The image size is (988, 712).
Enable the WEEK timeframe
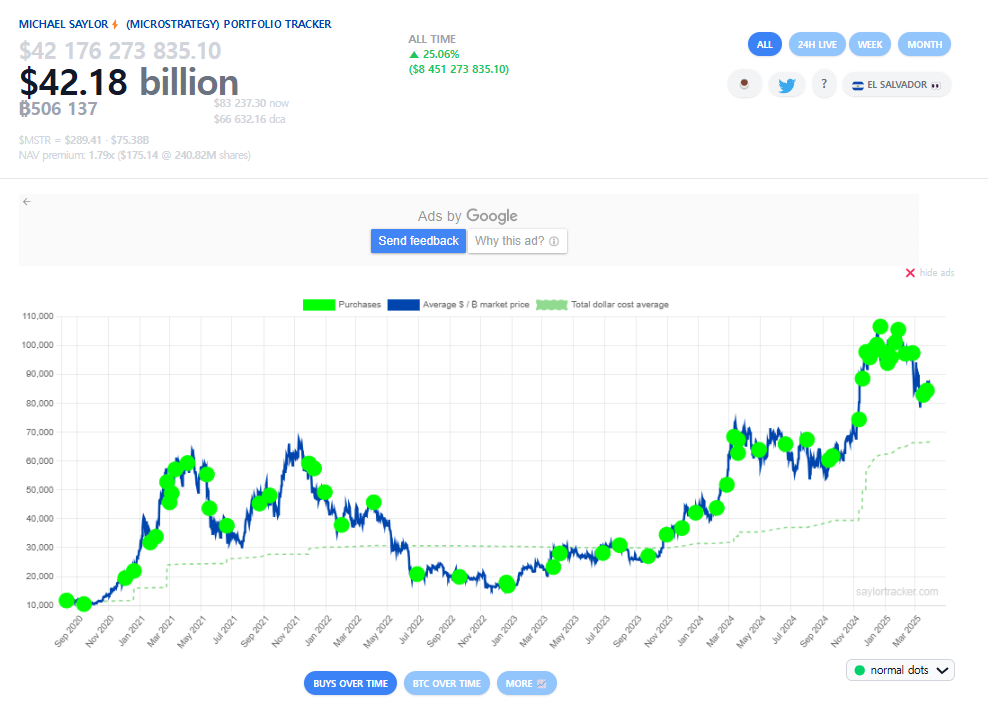click(x=869, y=44)
